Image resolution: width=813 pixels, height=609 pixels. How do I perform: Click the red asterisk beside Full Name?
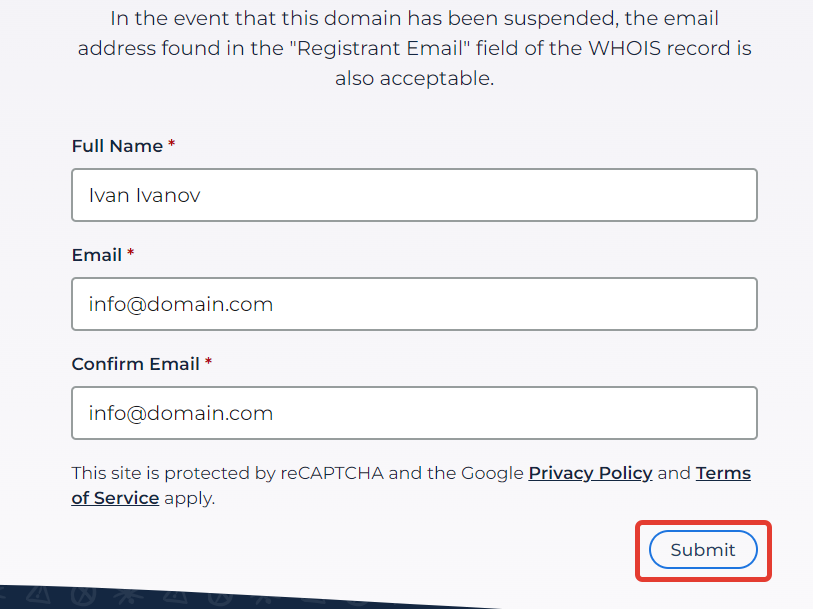[x=172, y=144]
